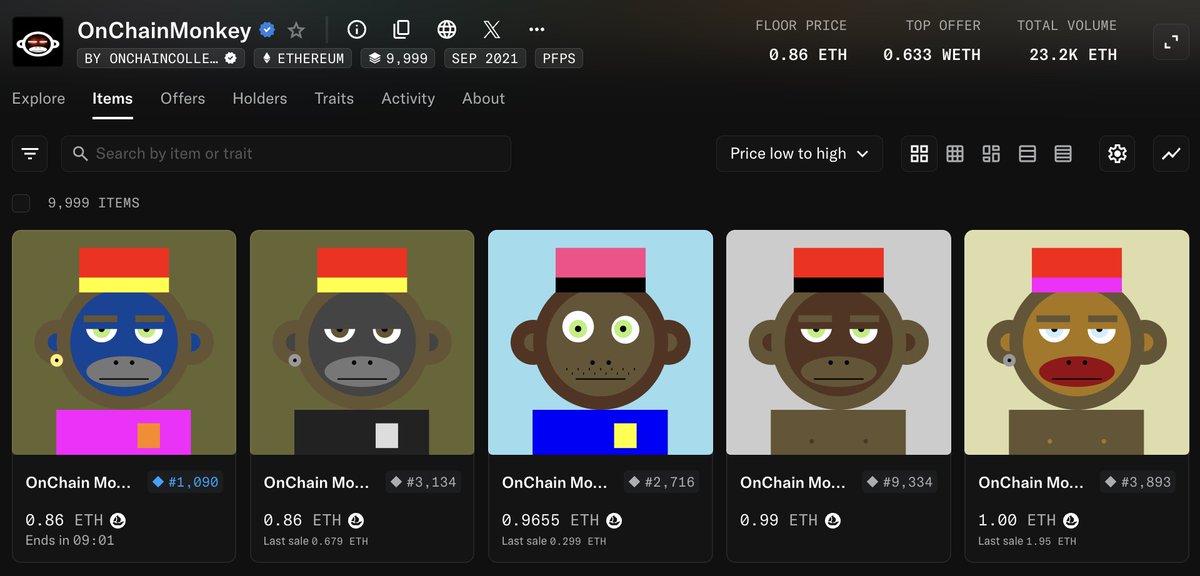
Task: Click the 'Ends in 09:01' text
Action: pyautogui.click(x=70, y=541)
